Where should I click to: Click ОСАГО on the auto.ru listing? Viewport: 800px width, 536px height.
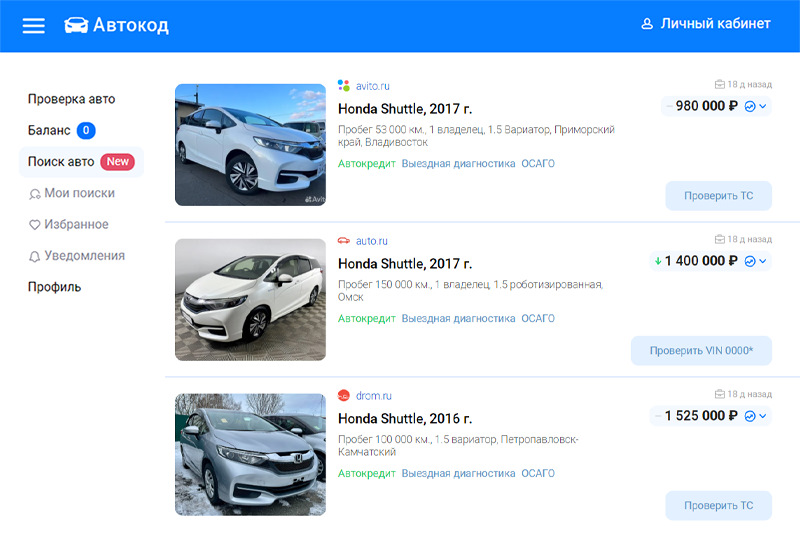pos(538,319)
